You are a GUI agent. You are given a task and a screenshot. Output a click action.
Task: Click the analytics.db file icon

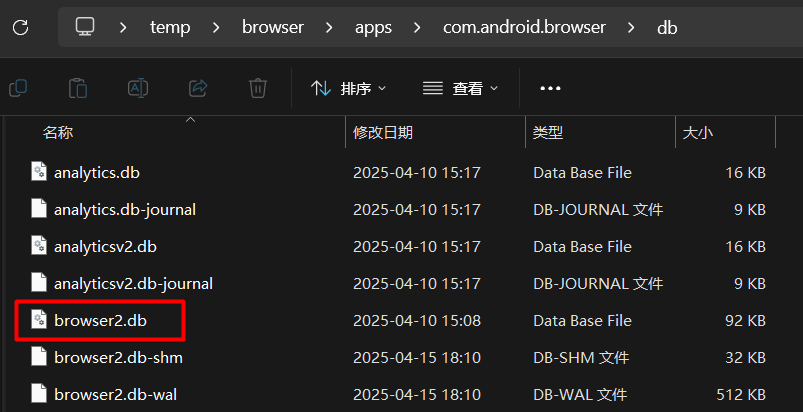[x=39, y=172]
